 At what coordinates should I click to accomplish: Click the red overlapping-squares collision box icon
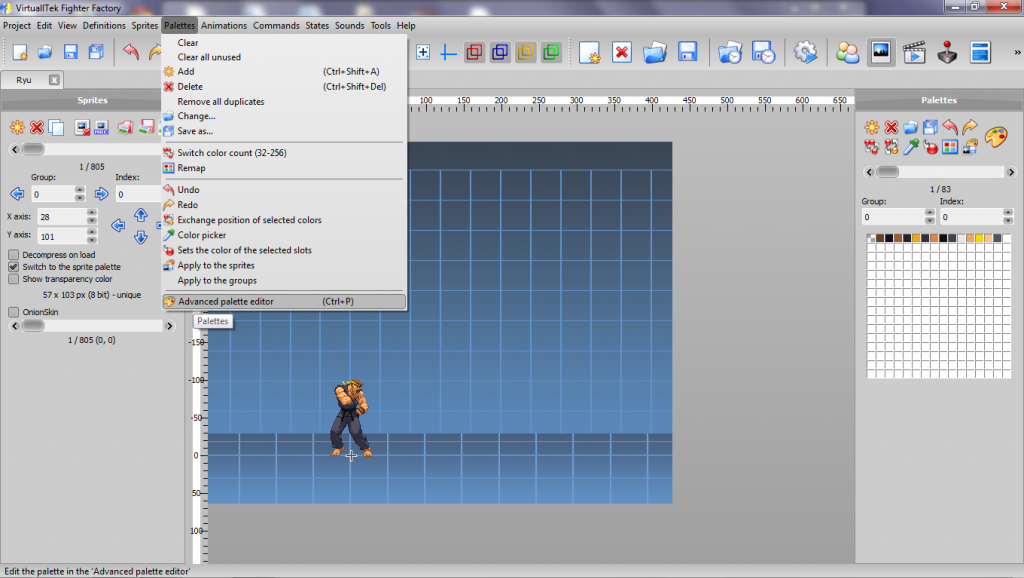pos(475,52)
